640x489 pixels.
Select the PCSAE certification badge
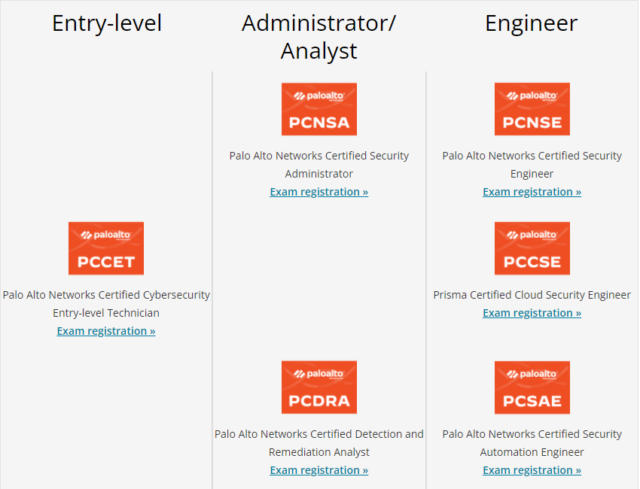532,388
